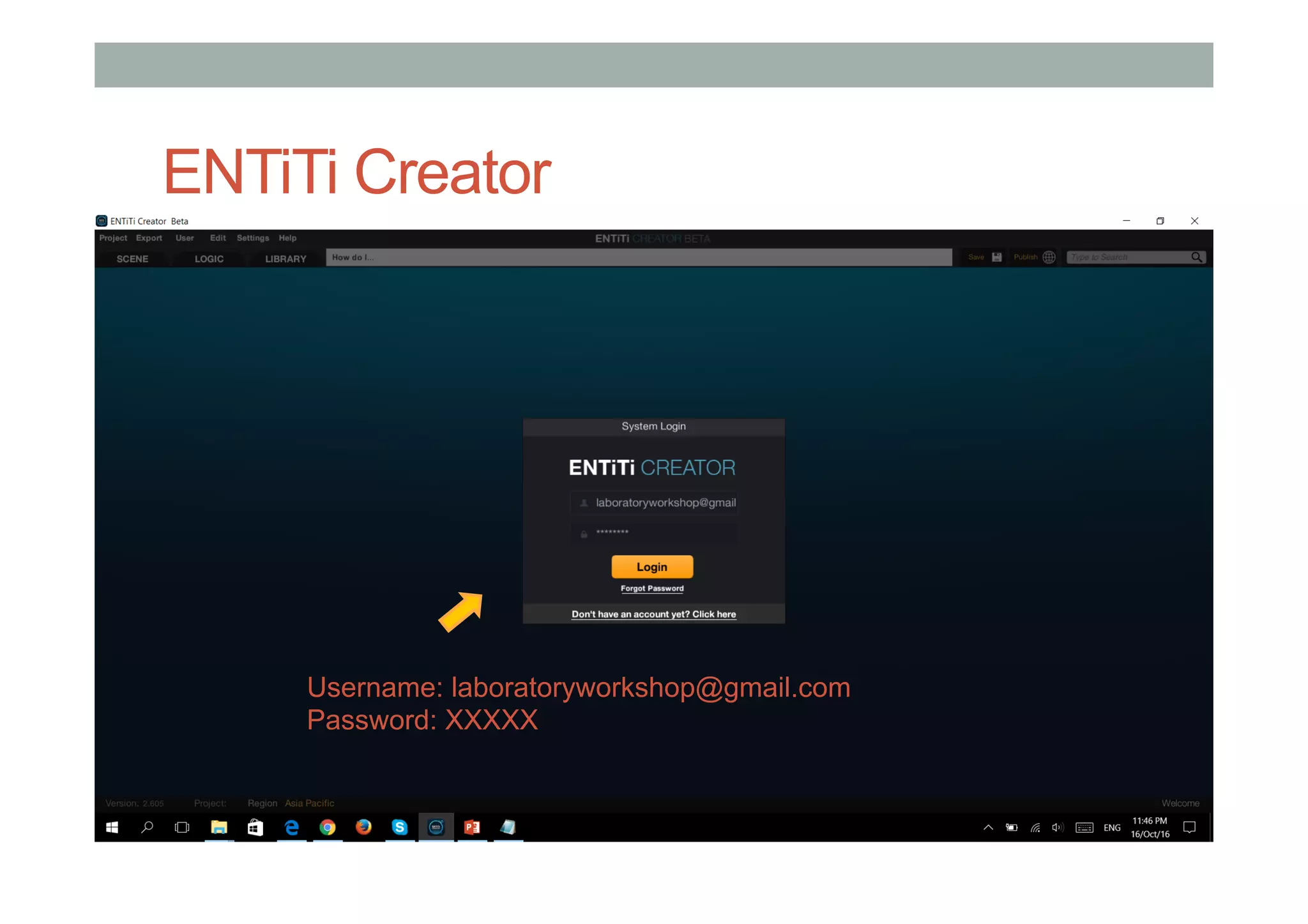Screen dimensions: 1308x924
Task: Open the Action Center notification icon
Action: coord(1189,828)
